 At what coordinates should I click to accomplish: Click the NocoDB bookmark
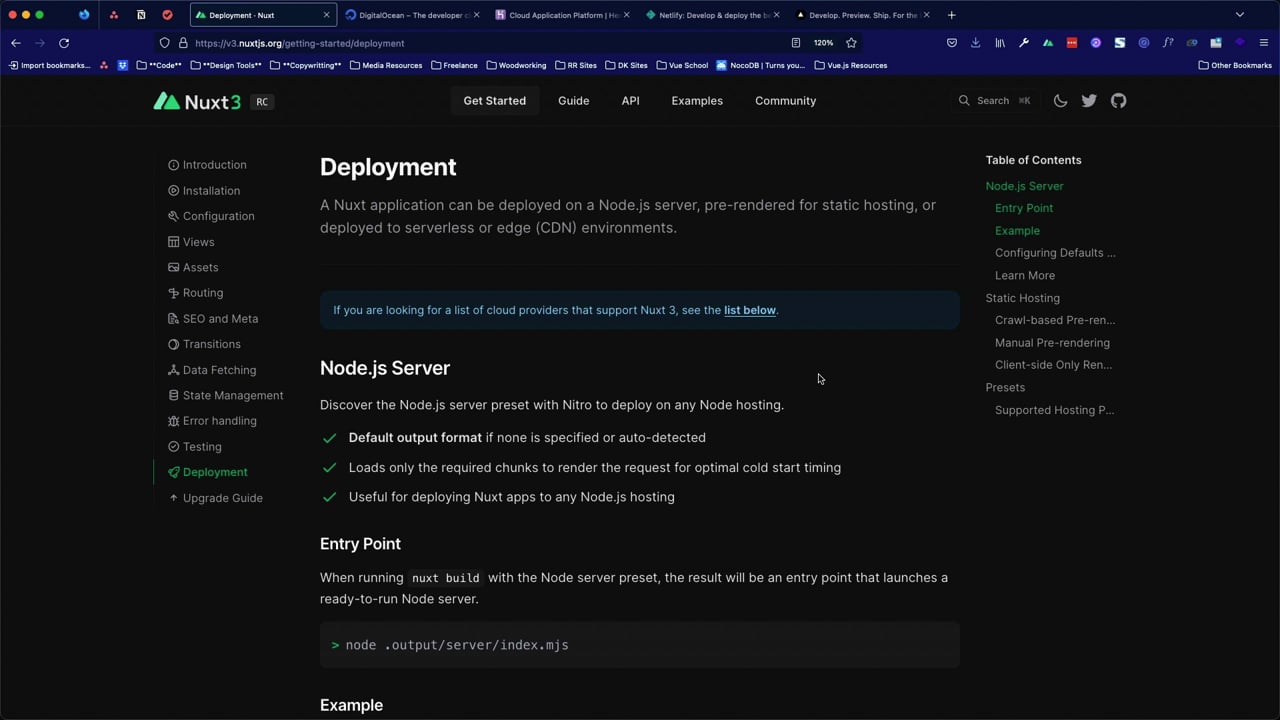pos(760,65)
